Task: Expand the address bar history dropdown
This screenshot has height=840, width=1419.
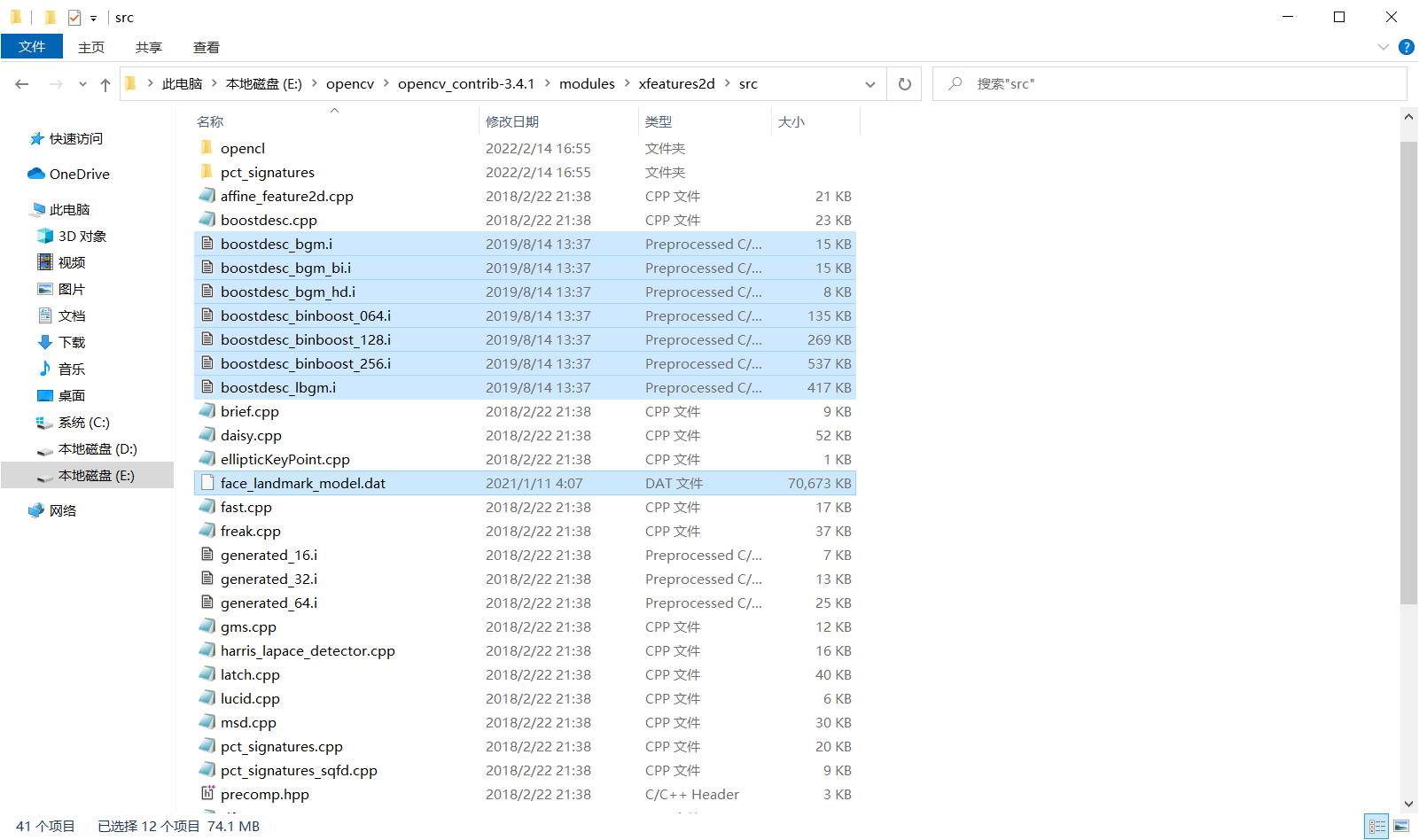Action: (x=870, y=84)
